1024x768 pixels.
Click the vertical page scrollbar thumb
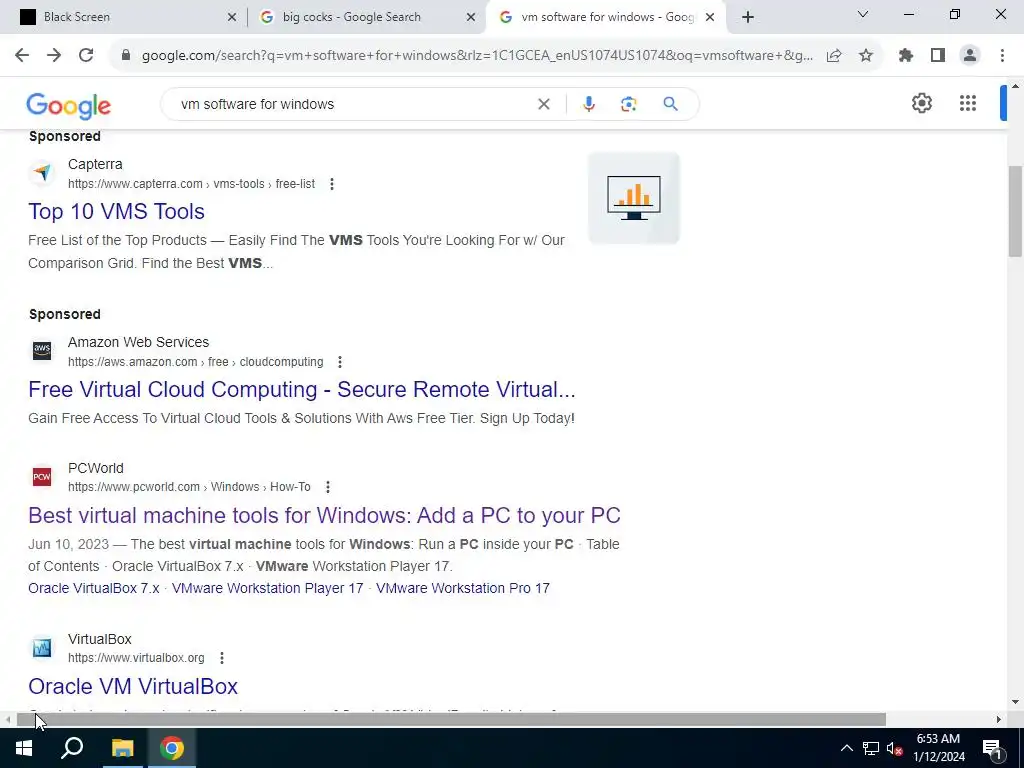coord(1015,211)
